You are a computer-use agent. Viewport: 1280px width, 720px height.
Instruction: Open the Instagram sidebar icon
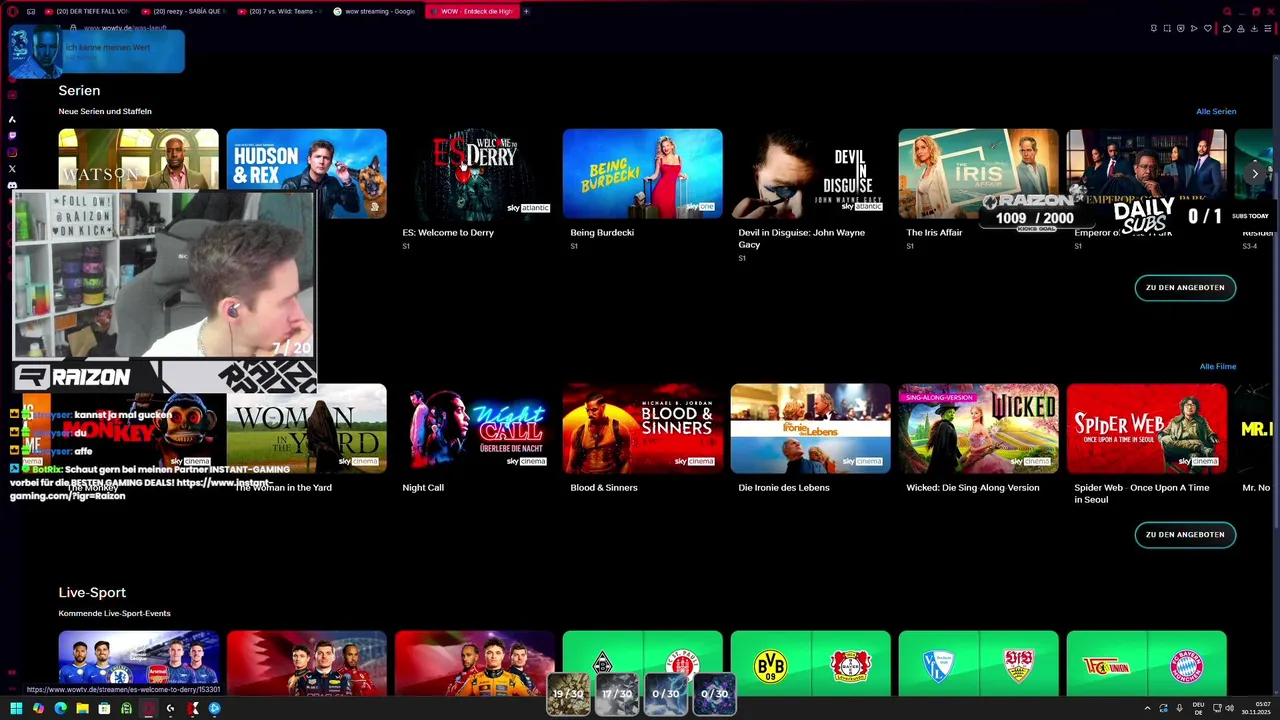coord(12,152)
